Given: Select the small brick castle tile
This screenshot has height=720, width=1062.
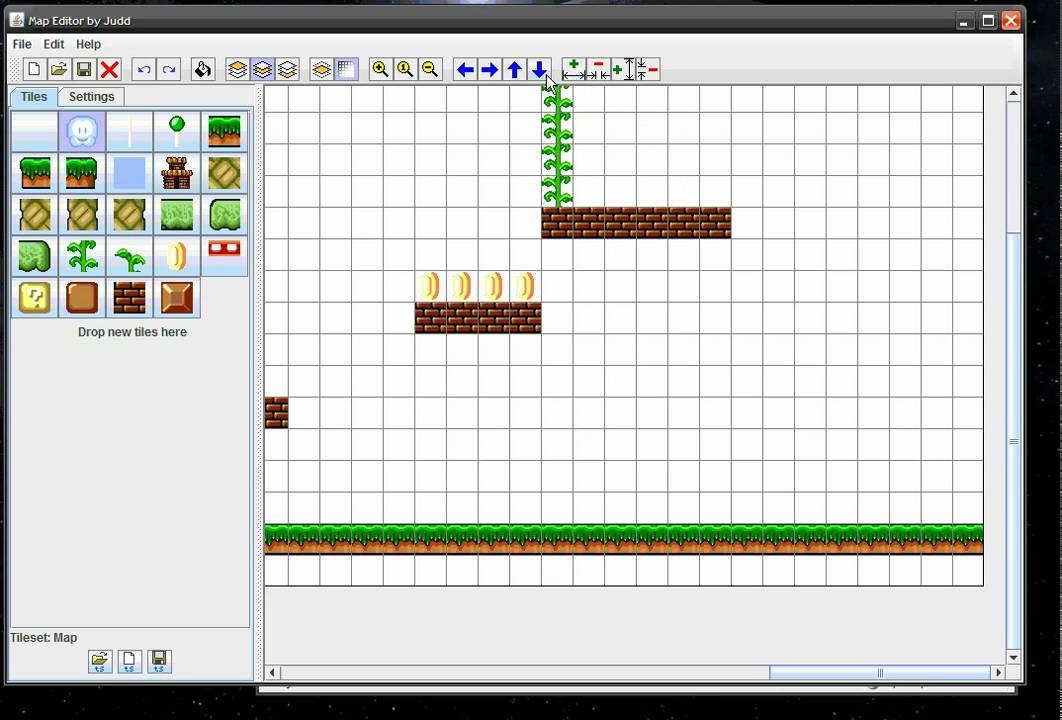Looking at the screenshot, I should [x=177, y=173].
